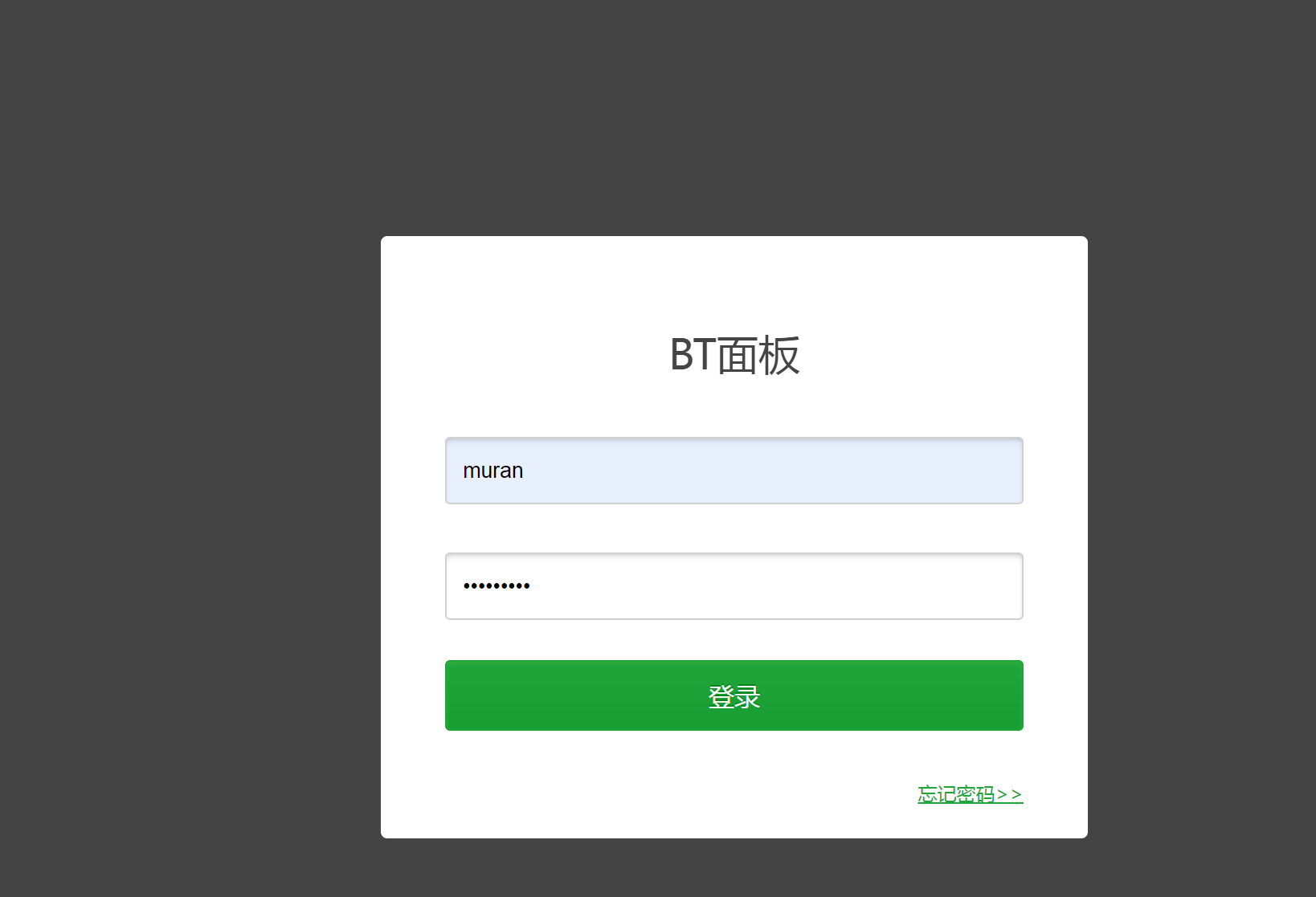The width and height of the screenshot is (1316, 897).
Task: Focus the masked password input field
Action: coord(734,586)
